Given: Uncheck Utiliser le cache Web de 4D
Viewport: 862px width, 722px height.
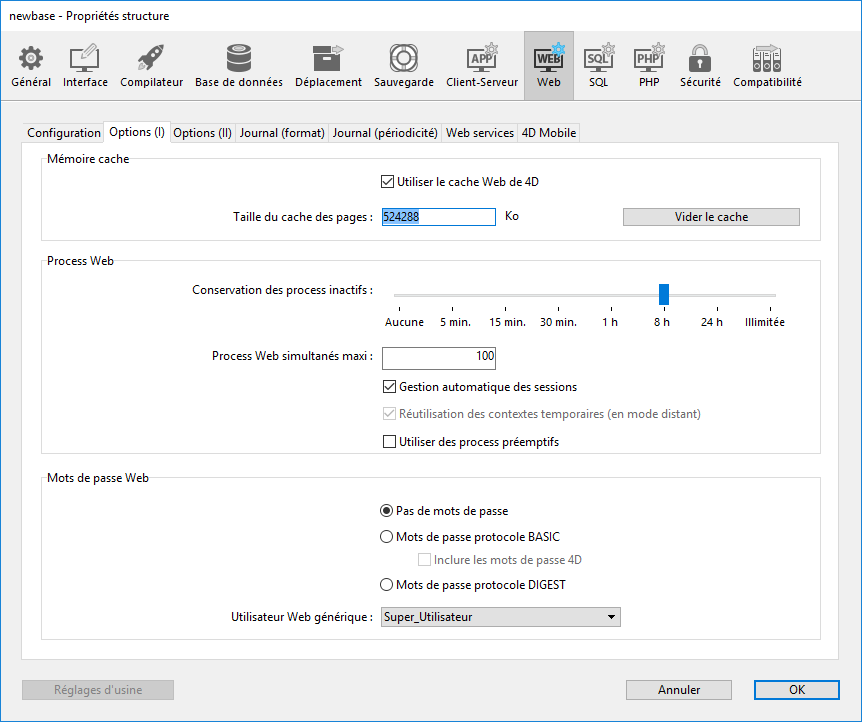Looking at the screenshot, I should pyautogui.click(x=388, y=182).
